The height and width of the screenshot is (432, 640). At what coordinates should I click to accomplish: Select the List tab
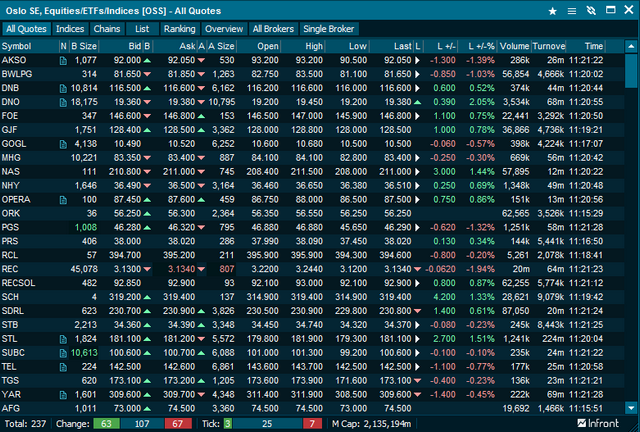[142, 29]
